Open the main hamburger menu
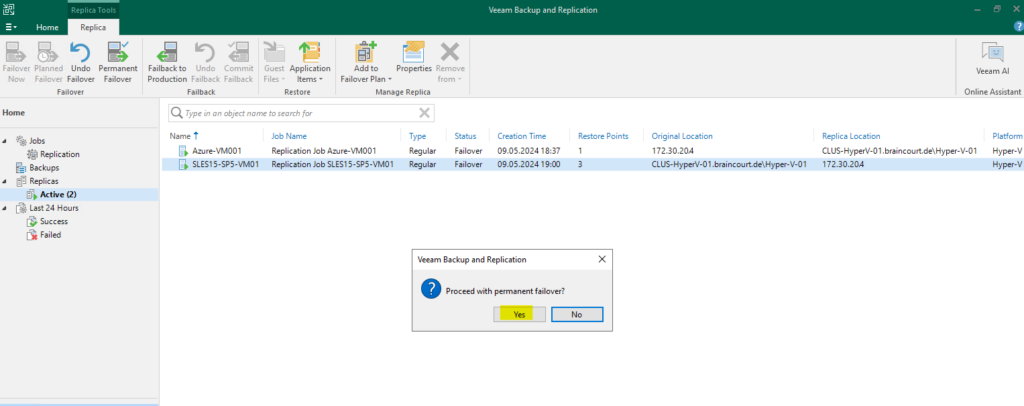1024x406 pixels. (11, 27)
